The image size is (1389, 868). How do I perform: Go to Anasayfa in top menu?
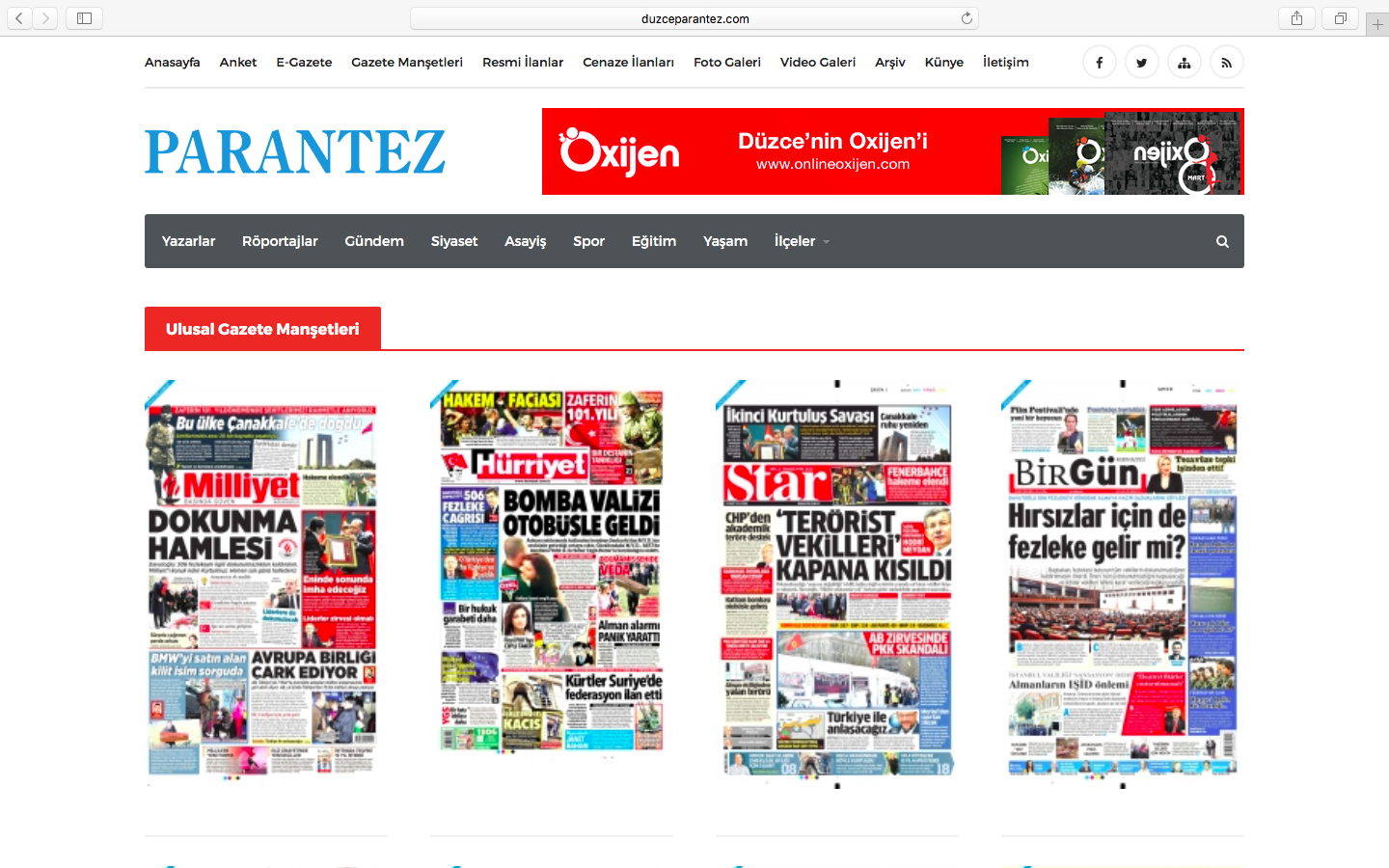pos(173,63)
